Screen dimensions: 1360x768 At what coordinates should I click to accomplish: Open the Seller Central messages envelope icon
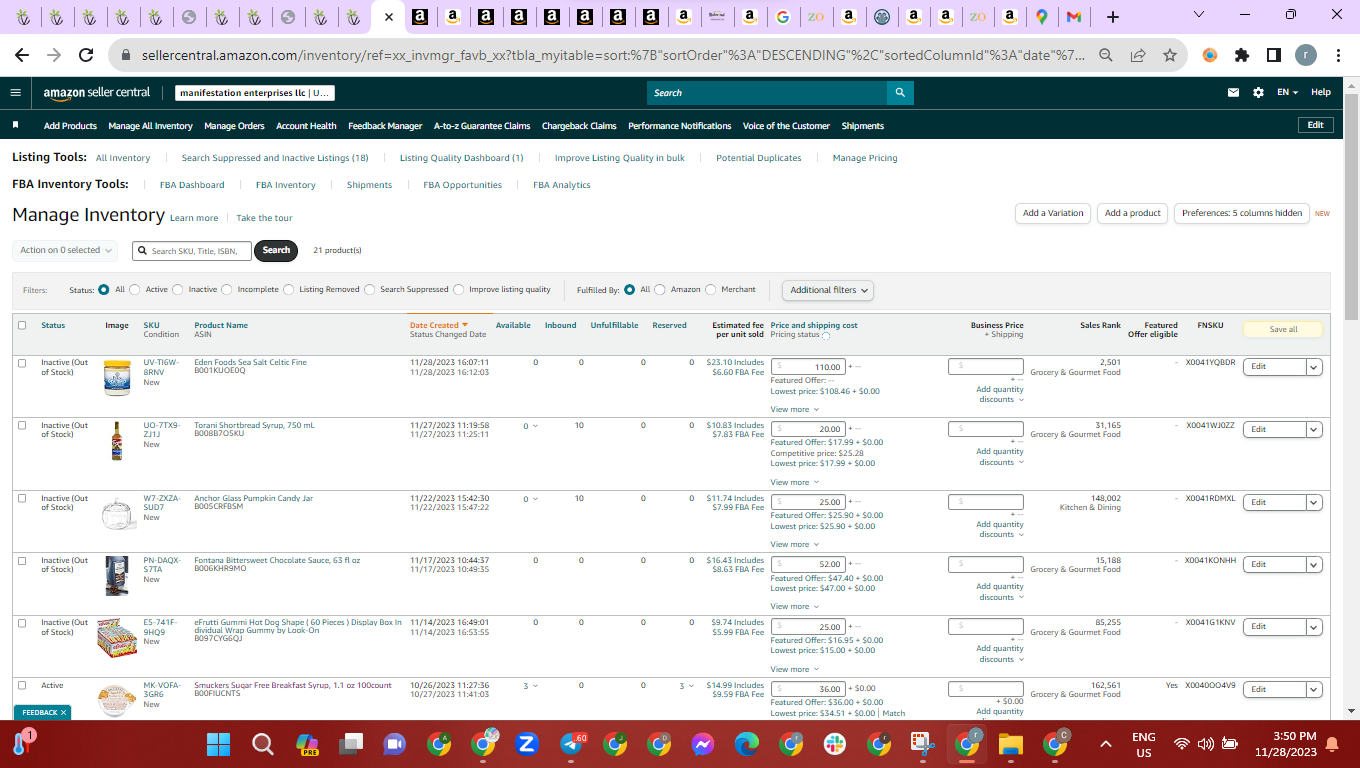pyautogui.click(x=1234, y=92)
